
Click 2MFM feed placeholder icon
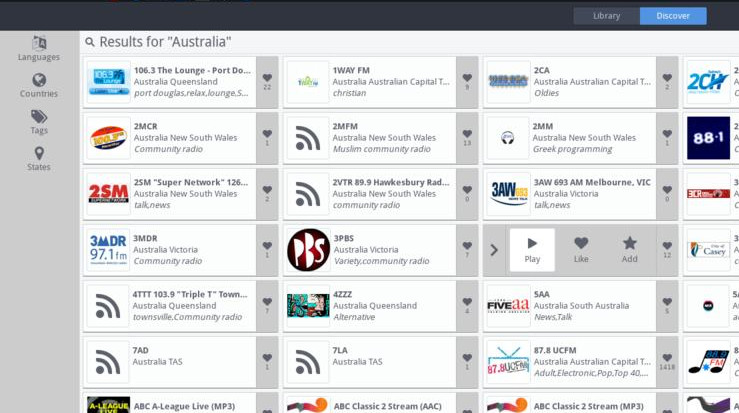click(x=308, y=138)
